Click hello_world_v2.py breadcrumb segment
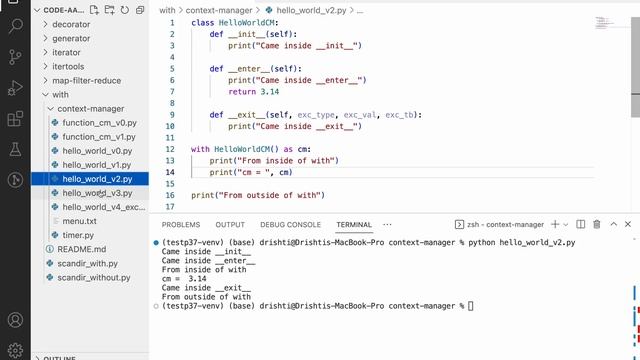The width and height of the screenshot is (640, 360). click(x=311, y=11)
